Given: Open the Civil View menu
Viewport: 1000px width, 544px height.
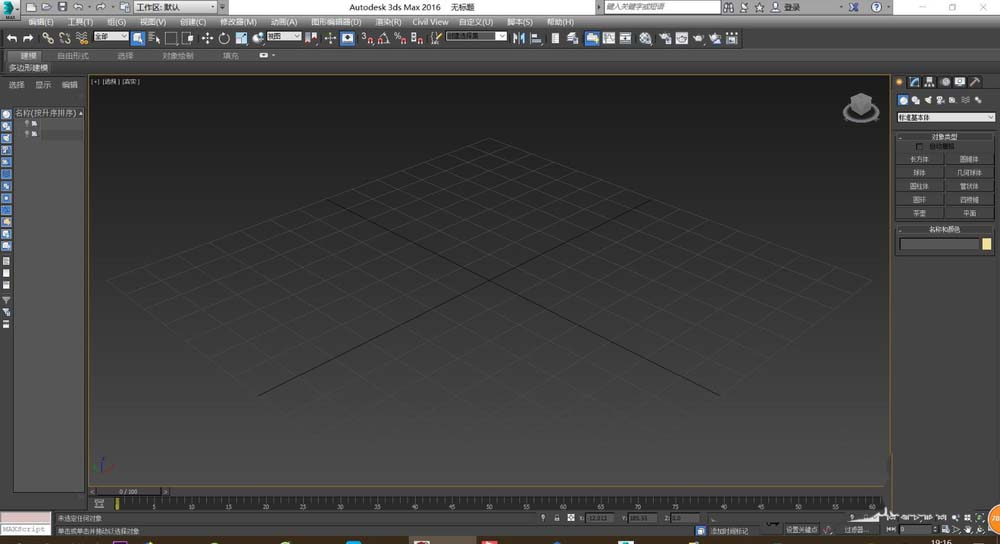Looking at the screenshot, I should 430,22.
